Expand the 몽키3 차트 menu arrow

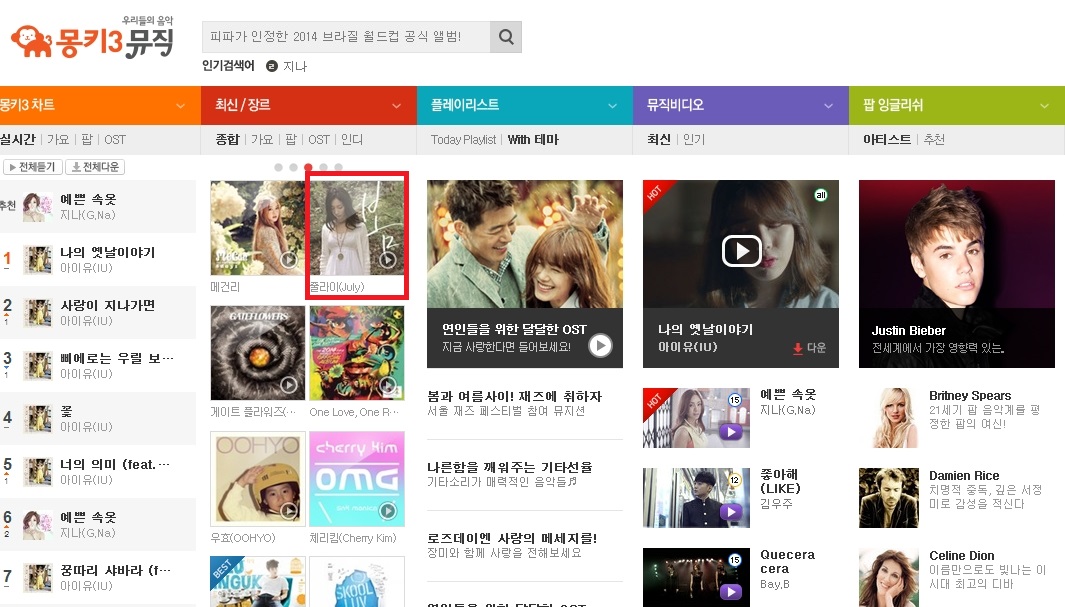(x=181, y=106)
